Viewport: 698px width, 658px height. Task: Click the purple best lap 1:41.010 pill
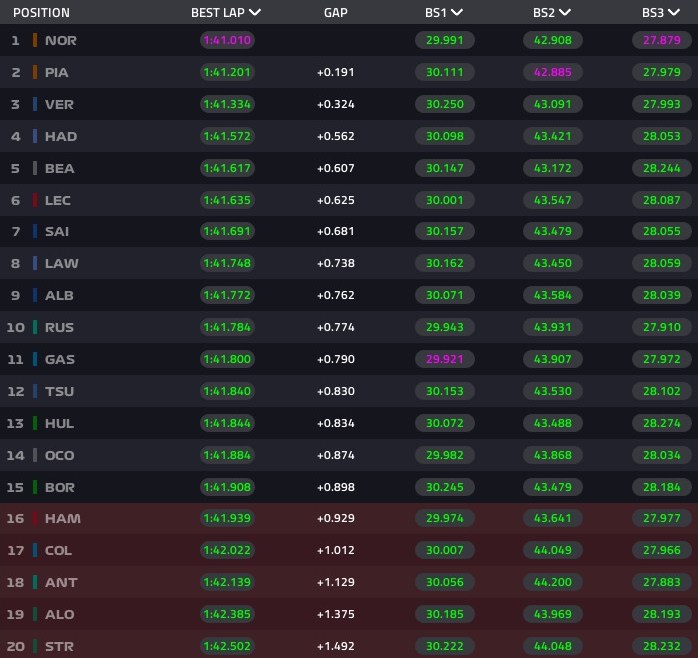coord(227,40)
